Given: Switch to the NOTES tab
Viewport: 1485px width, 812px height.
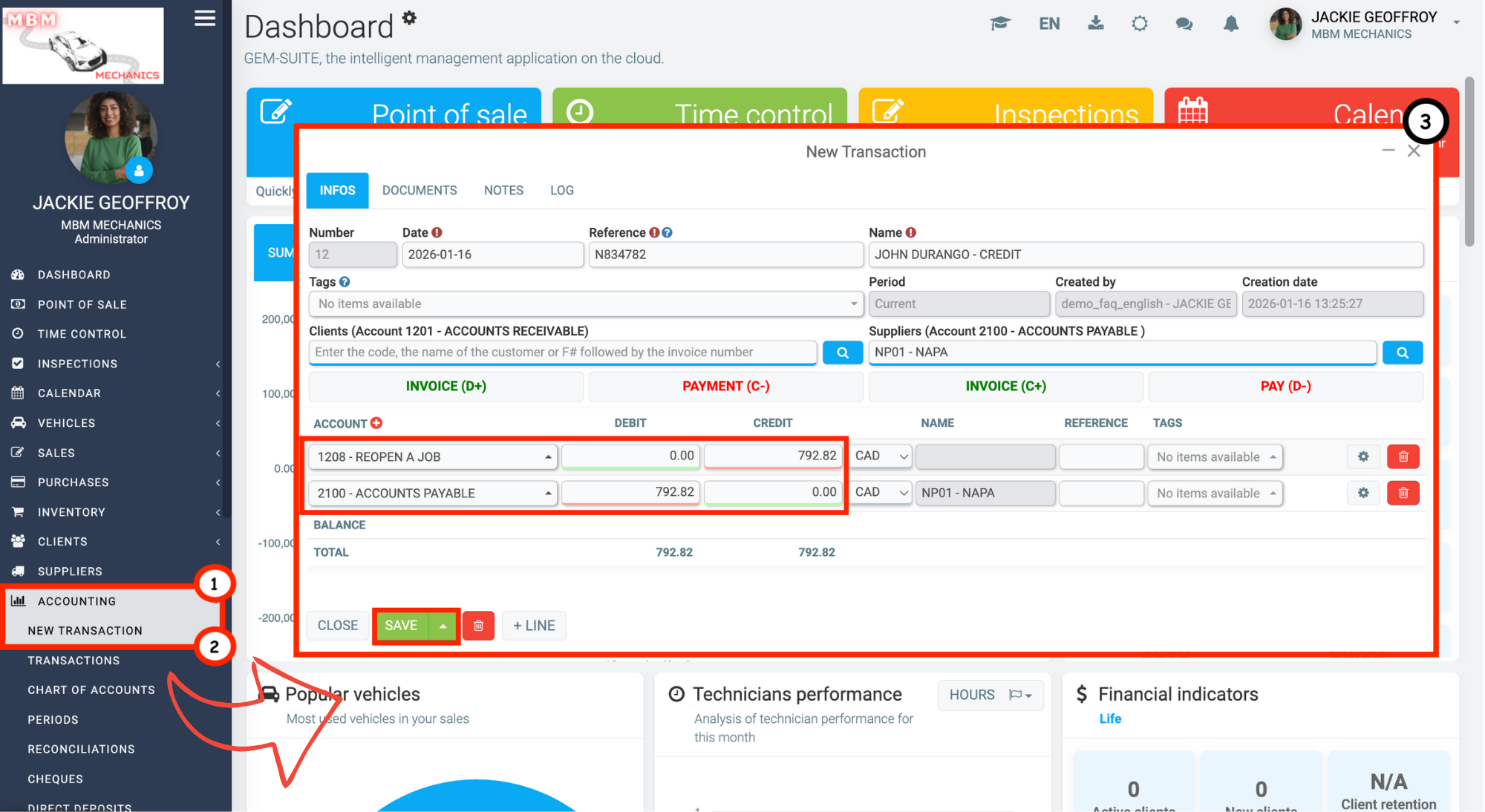Looking at the screenshot, I should click(x=503, y=190).
